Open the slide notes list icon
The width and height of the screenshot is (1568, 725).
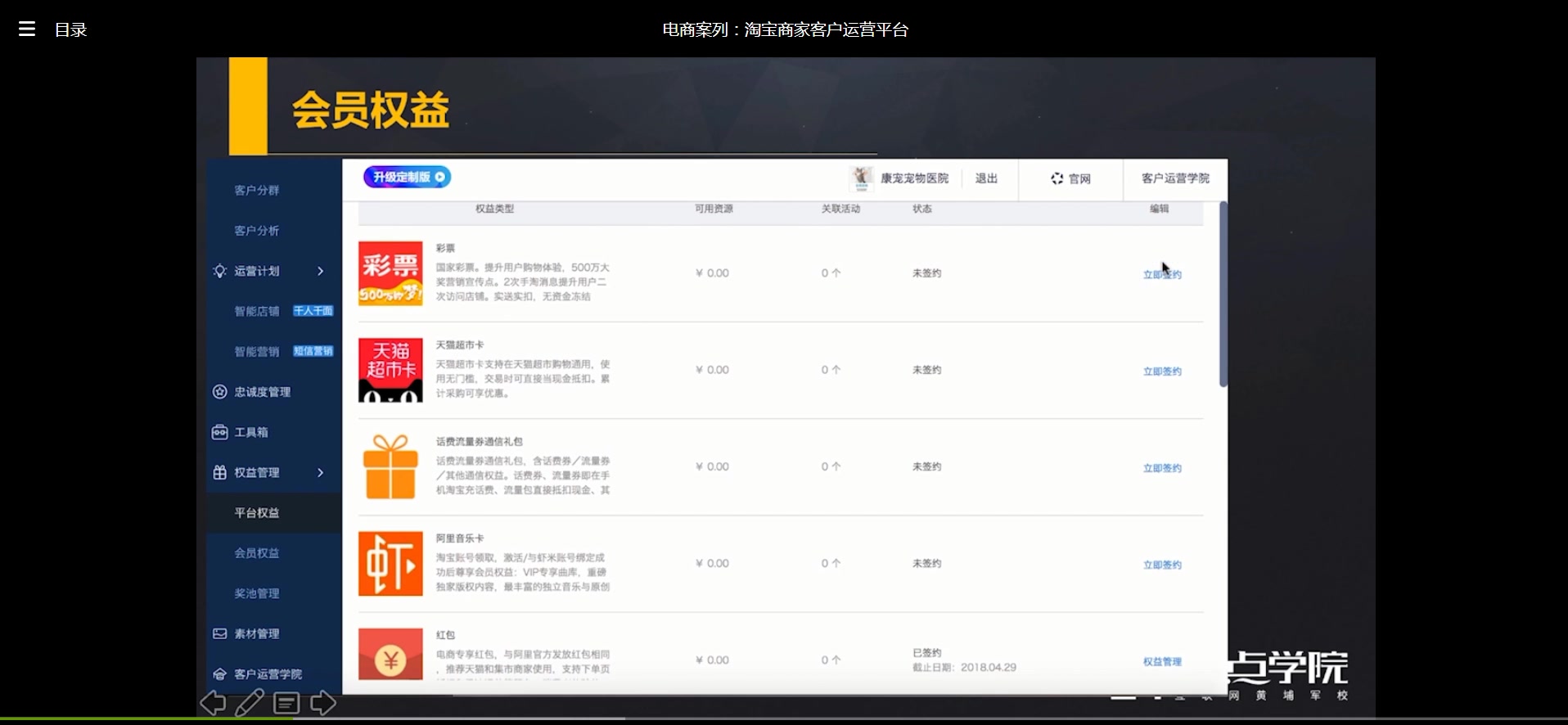(286, 703)
